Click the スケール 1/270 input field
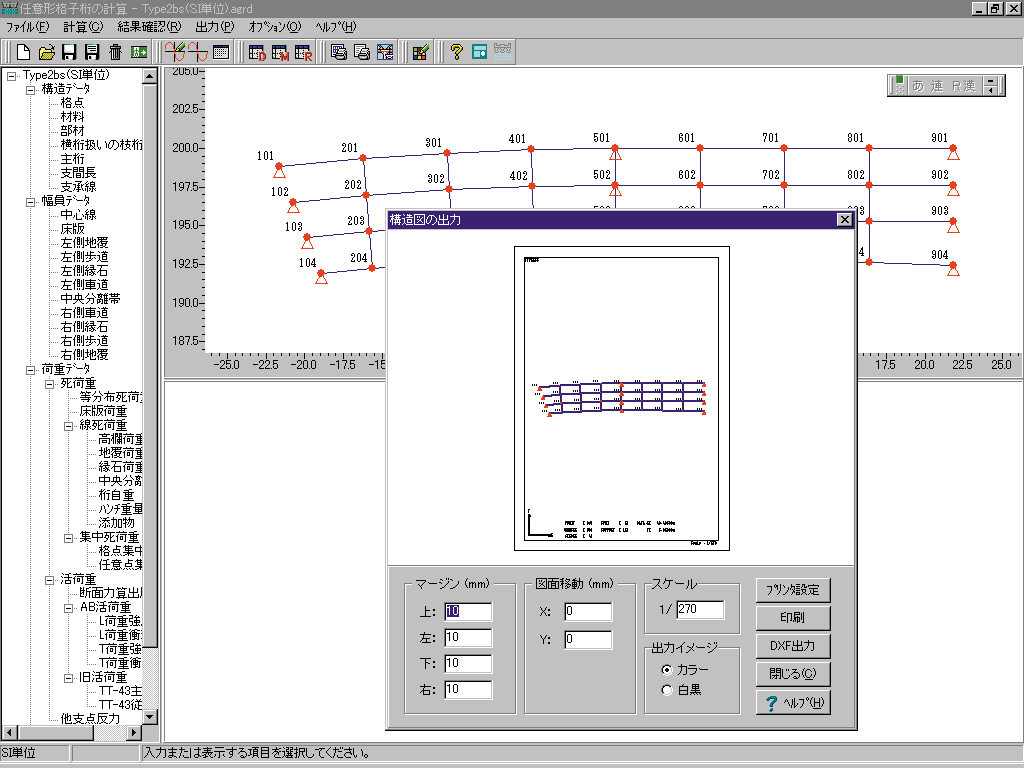1024x768 pixels. pos(699,609)
